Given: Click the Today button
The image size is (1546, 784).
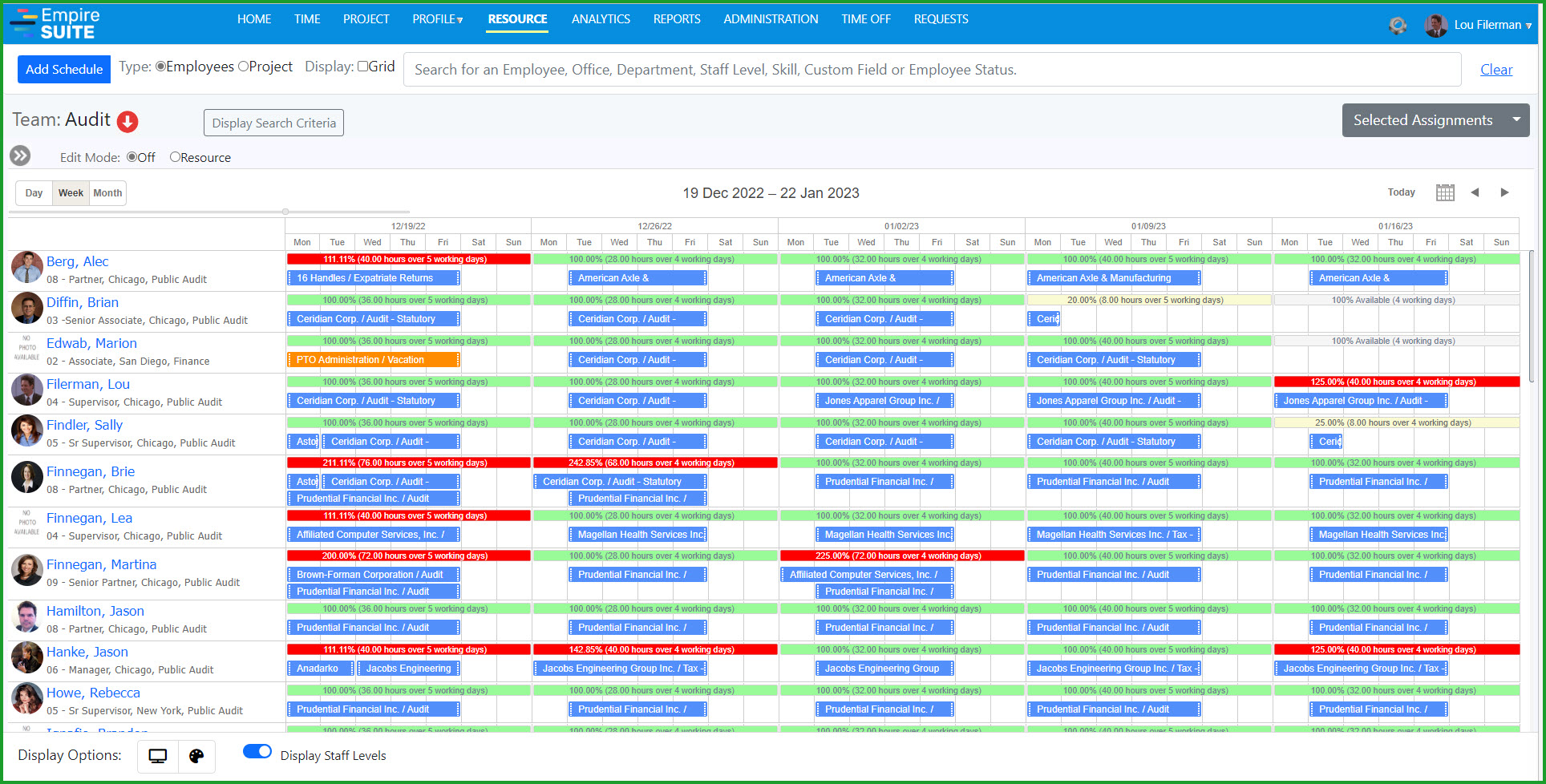Looking at the screenshot, I should pyautogui.click(x=1401, y=192).
